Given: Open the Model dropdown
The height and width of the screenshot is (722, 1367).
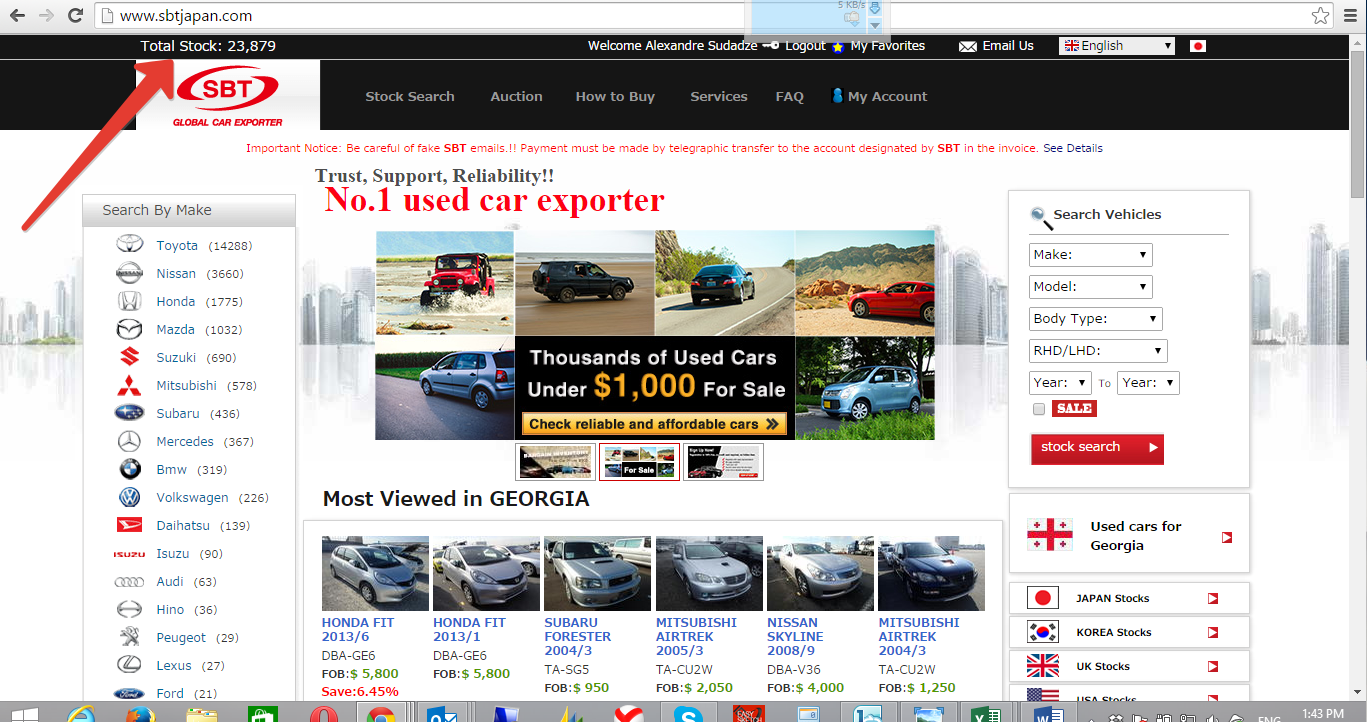Looking at the screenshot, I should (x=1090, y=287).
